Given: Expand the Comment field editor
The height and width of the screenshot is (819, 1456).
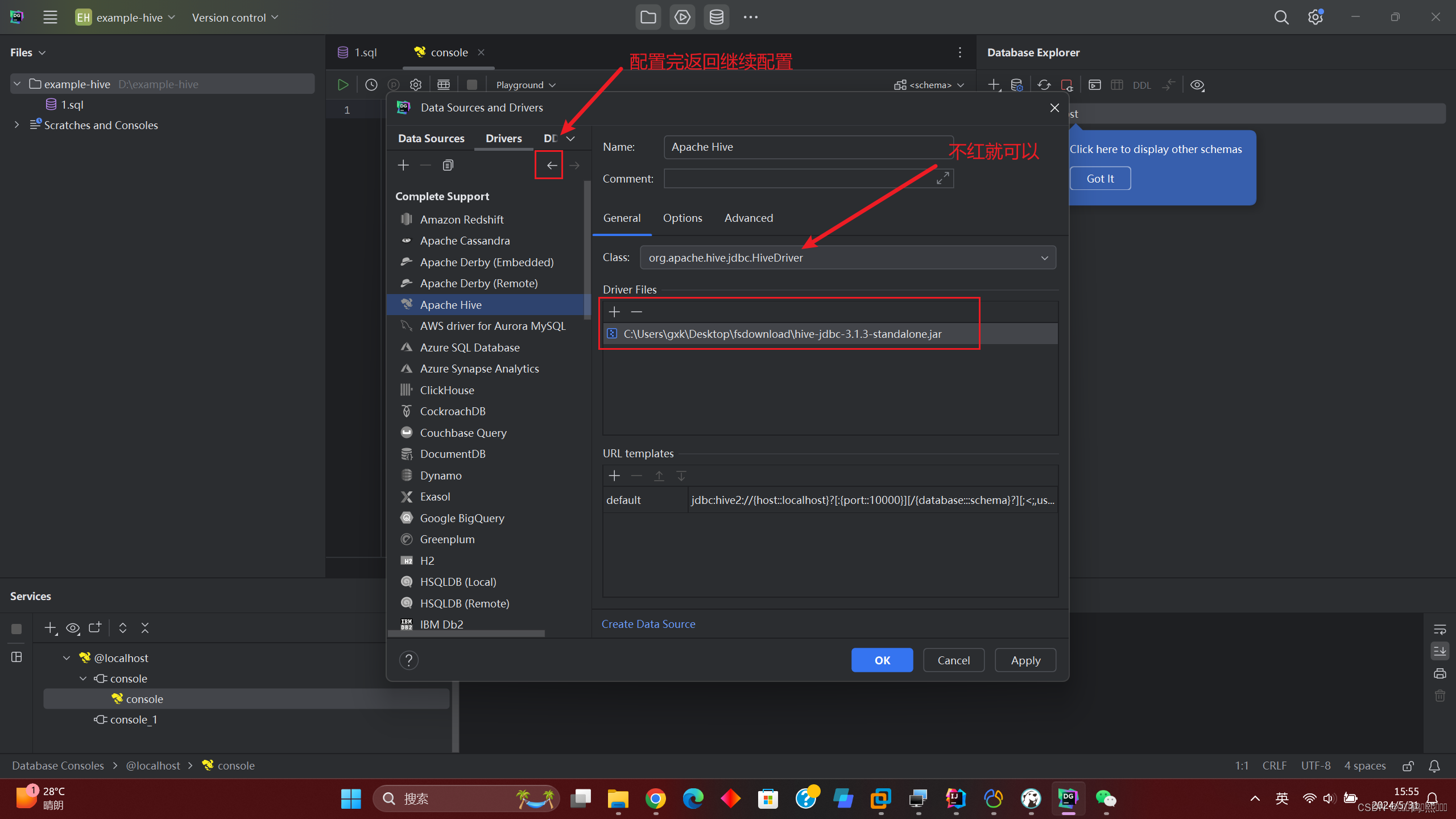Looking at the screenshot, I should [942, 179].
